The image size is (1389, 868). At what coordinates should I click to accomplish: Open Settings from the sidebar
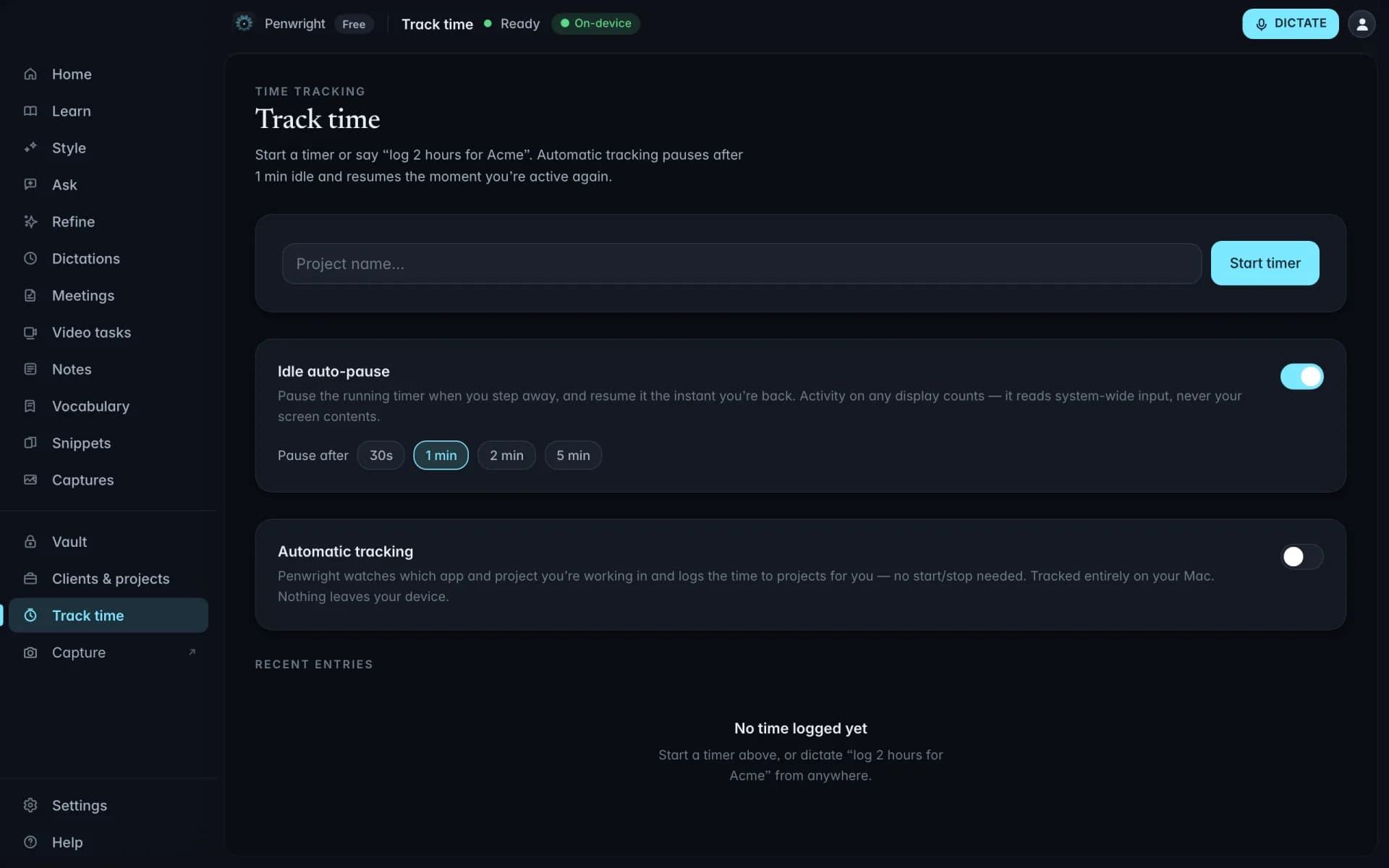109,805
